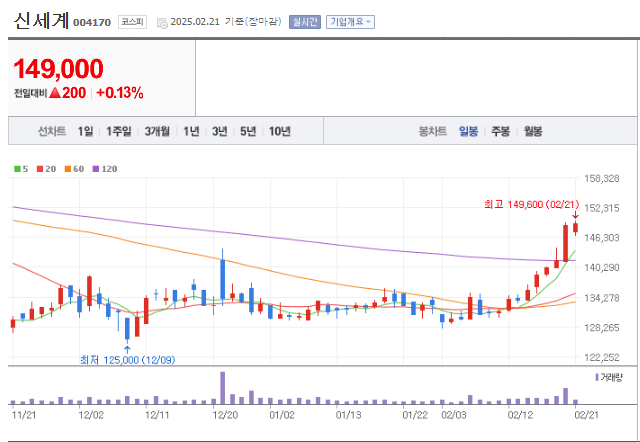Click the calendar icon beside the date

[162, 23]
